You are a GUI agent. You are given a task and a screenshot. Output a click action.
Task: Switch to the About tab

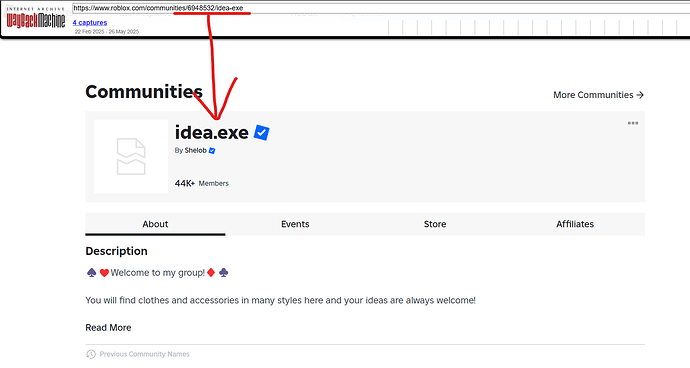point(155,224)
